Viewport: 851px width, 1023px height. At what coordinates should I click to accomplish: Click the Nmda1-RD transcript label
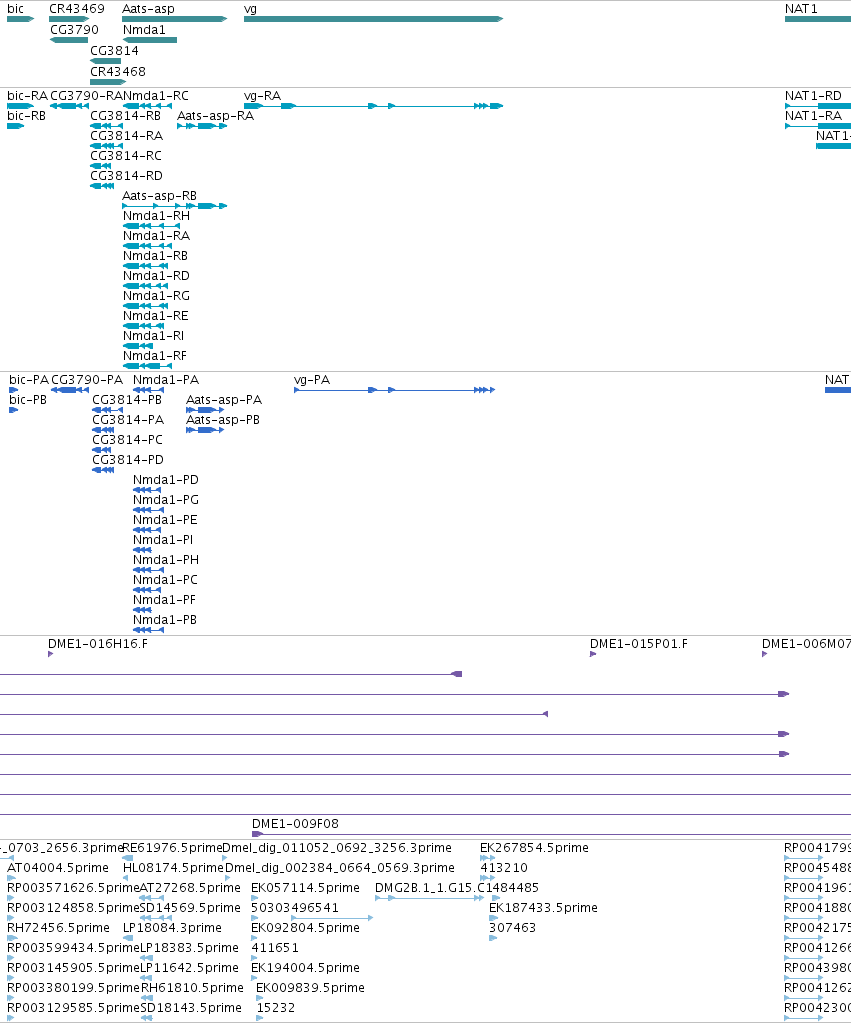pyautogui.click(x=156, y=276)
